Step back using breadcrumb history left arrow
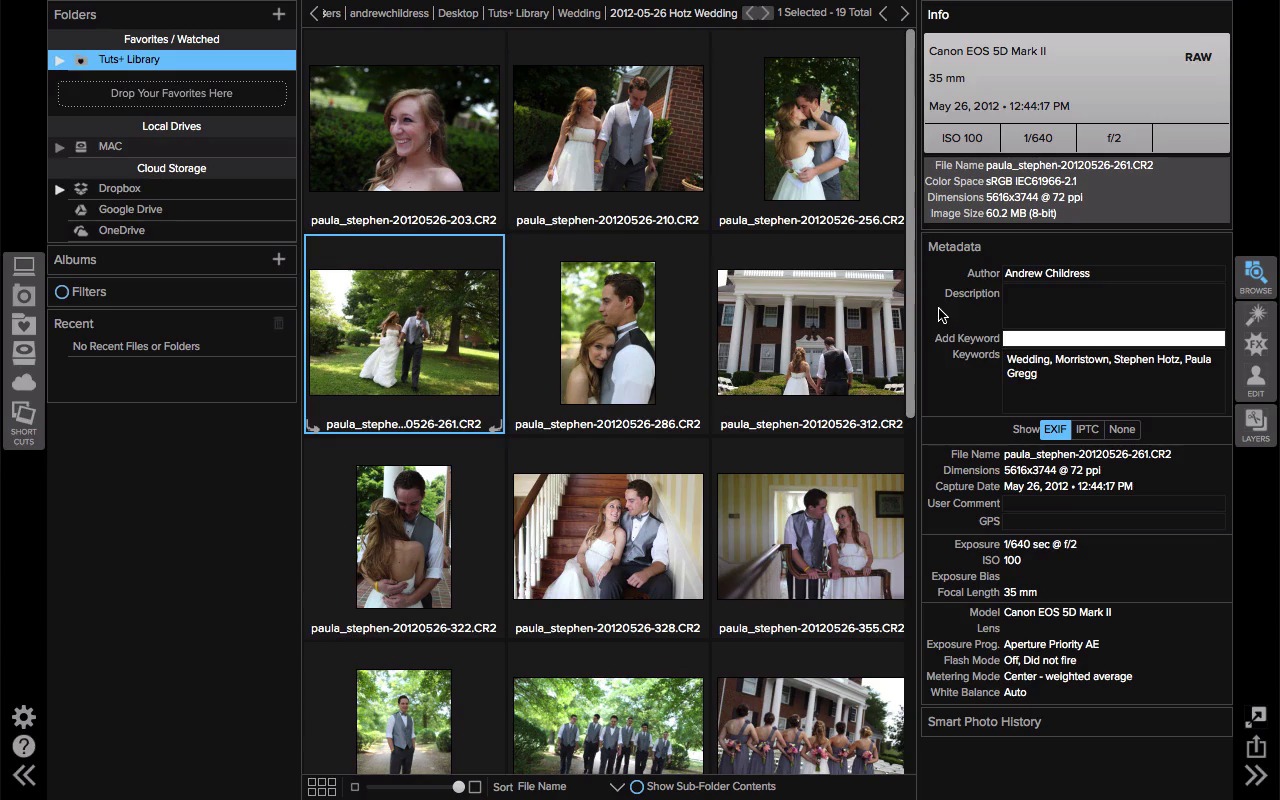Viewport: 1280px width, 800px height. pos(749,13)
